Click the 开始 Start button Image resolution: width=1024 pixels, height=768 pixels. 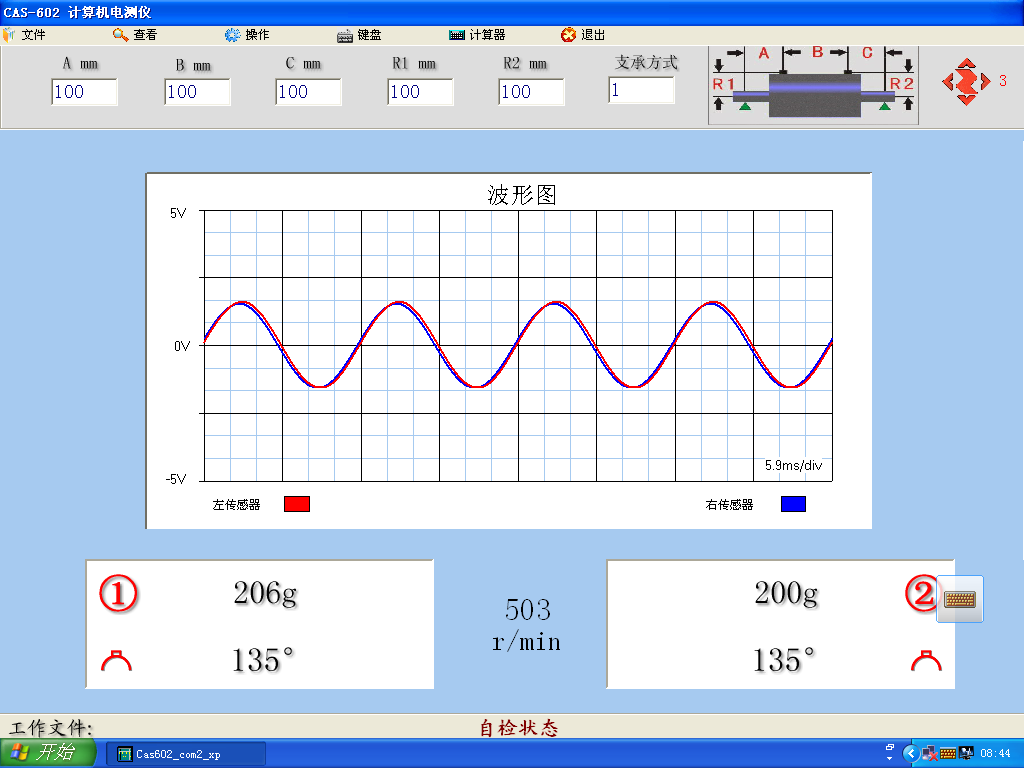(x=48, y=753)
